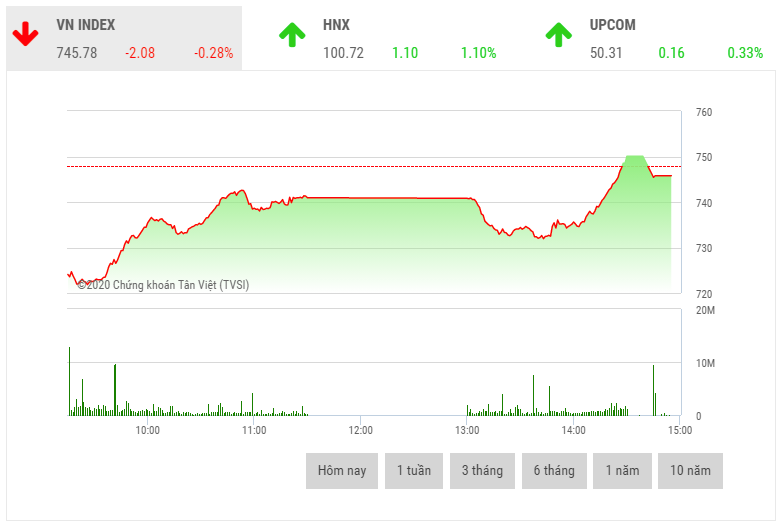Viewport: 781px width, 528px height.
Task: Click the 12:00 label on time axis
Action: pyautogui.click(x=360, y=430)
